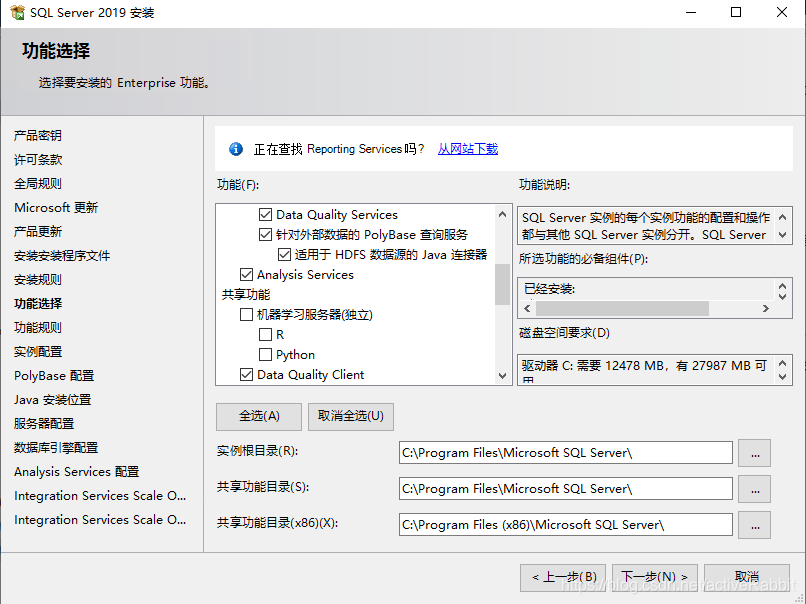806x604 pixels.
Task: Check the R feature checkbox
Action: coord(265,335)
